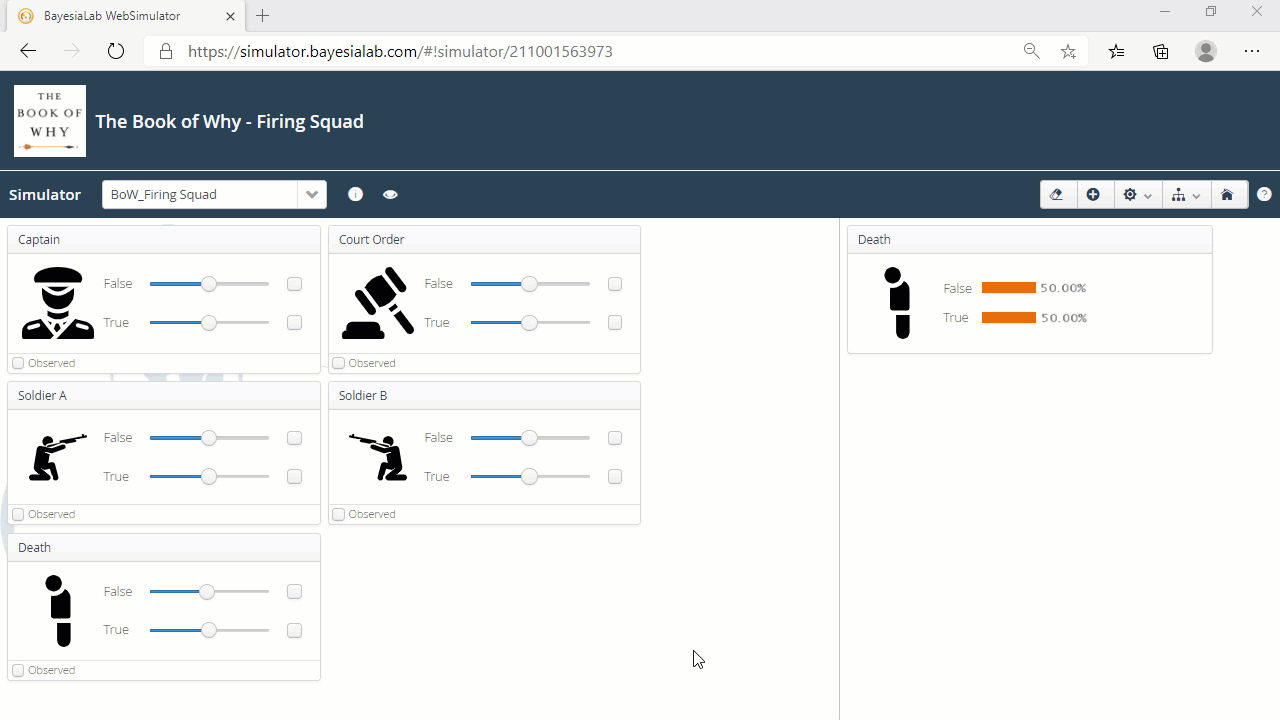This screenshot has width=1280, height=720.
Task: Check the True evidence box for Court Order
Action: coord(614,322)
